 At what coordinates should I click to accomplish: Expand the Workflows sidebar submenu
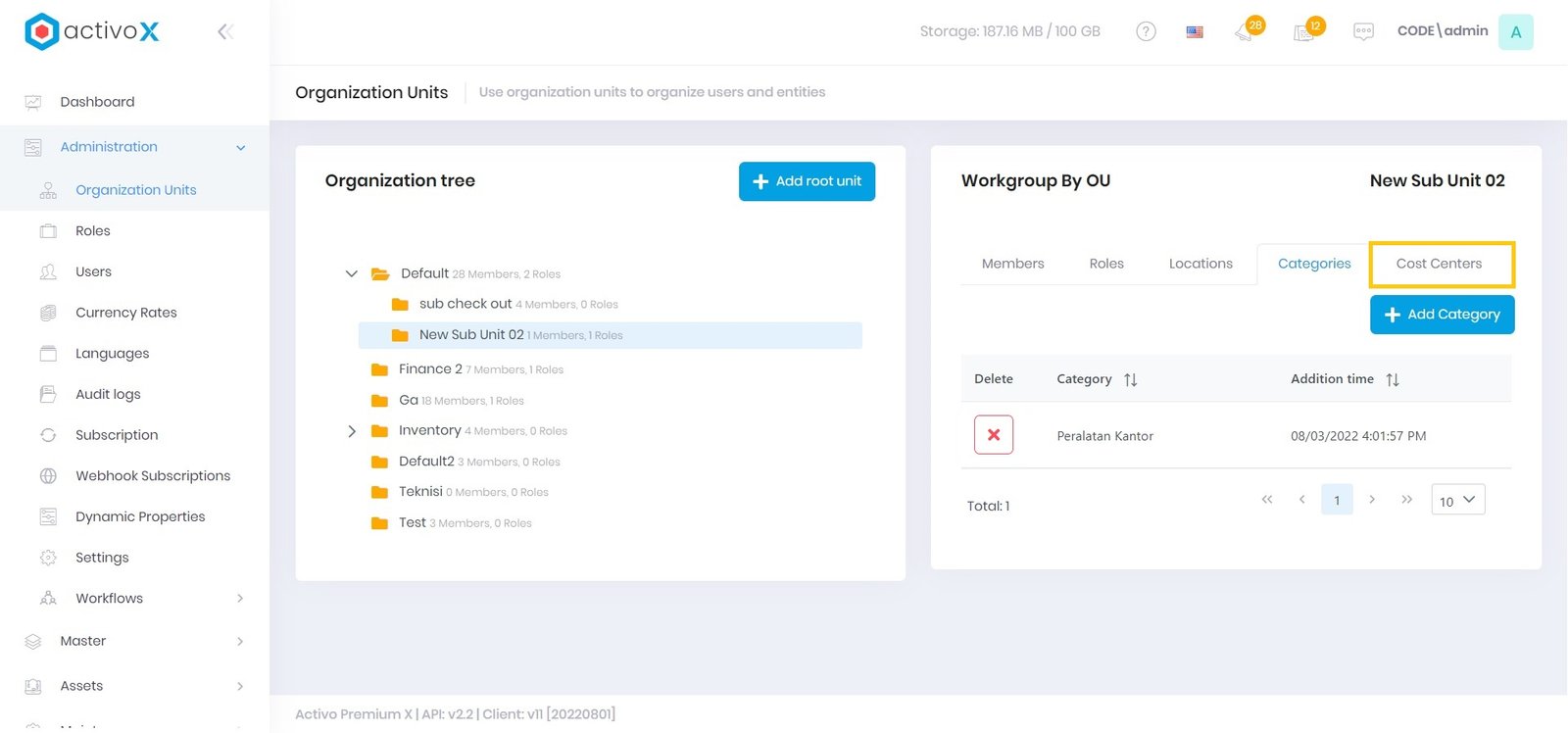[240, 598]
